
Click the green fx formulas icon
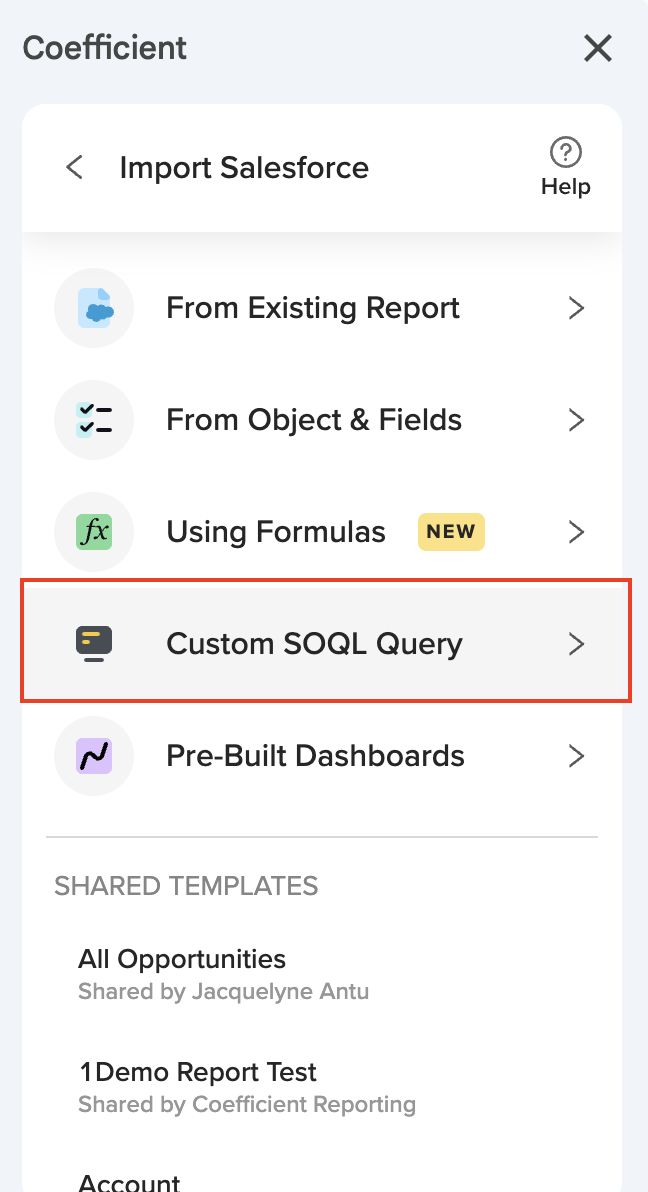94,532
